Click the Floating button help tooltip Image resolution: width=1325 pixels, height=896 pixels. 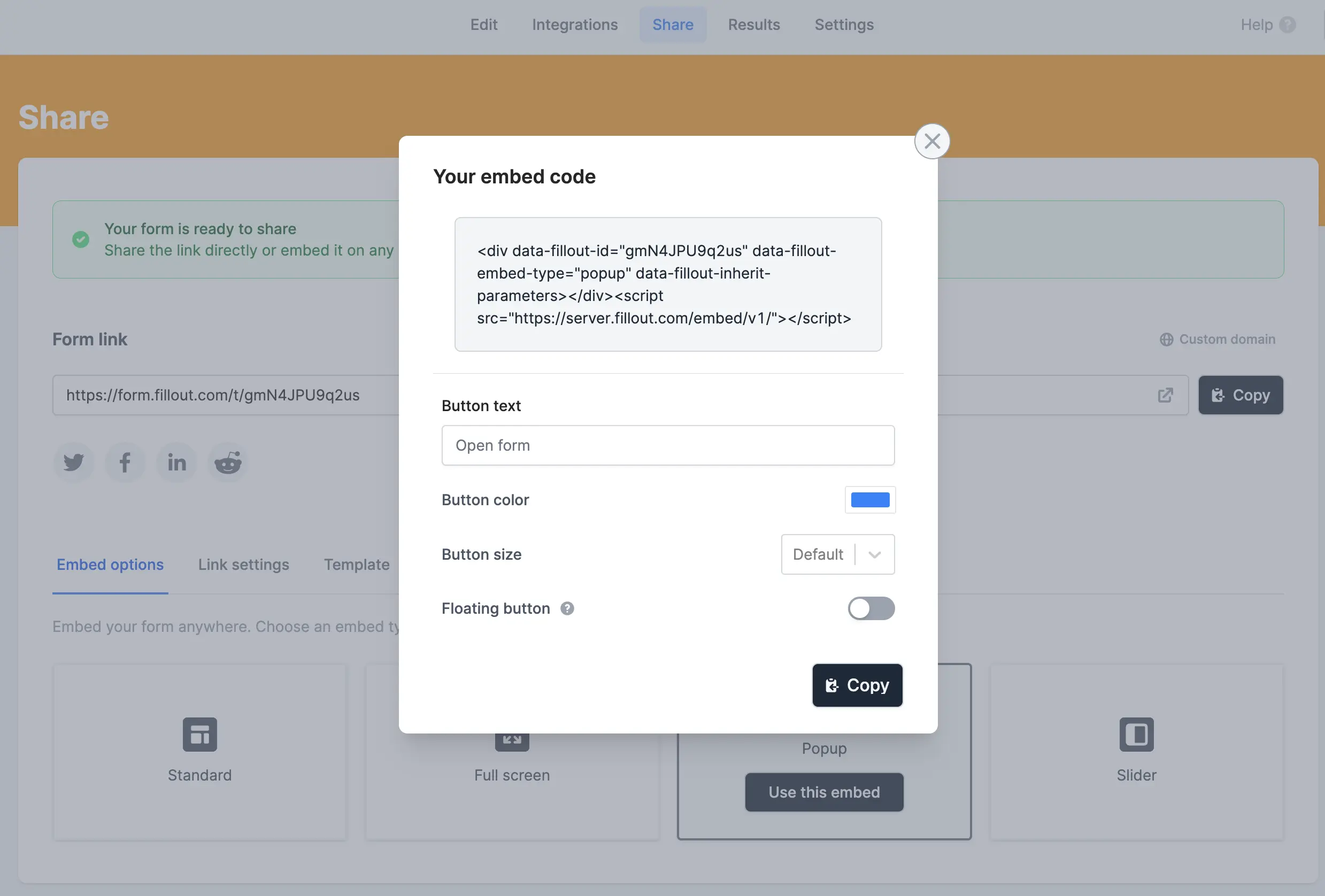567,608
